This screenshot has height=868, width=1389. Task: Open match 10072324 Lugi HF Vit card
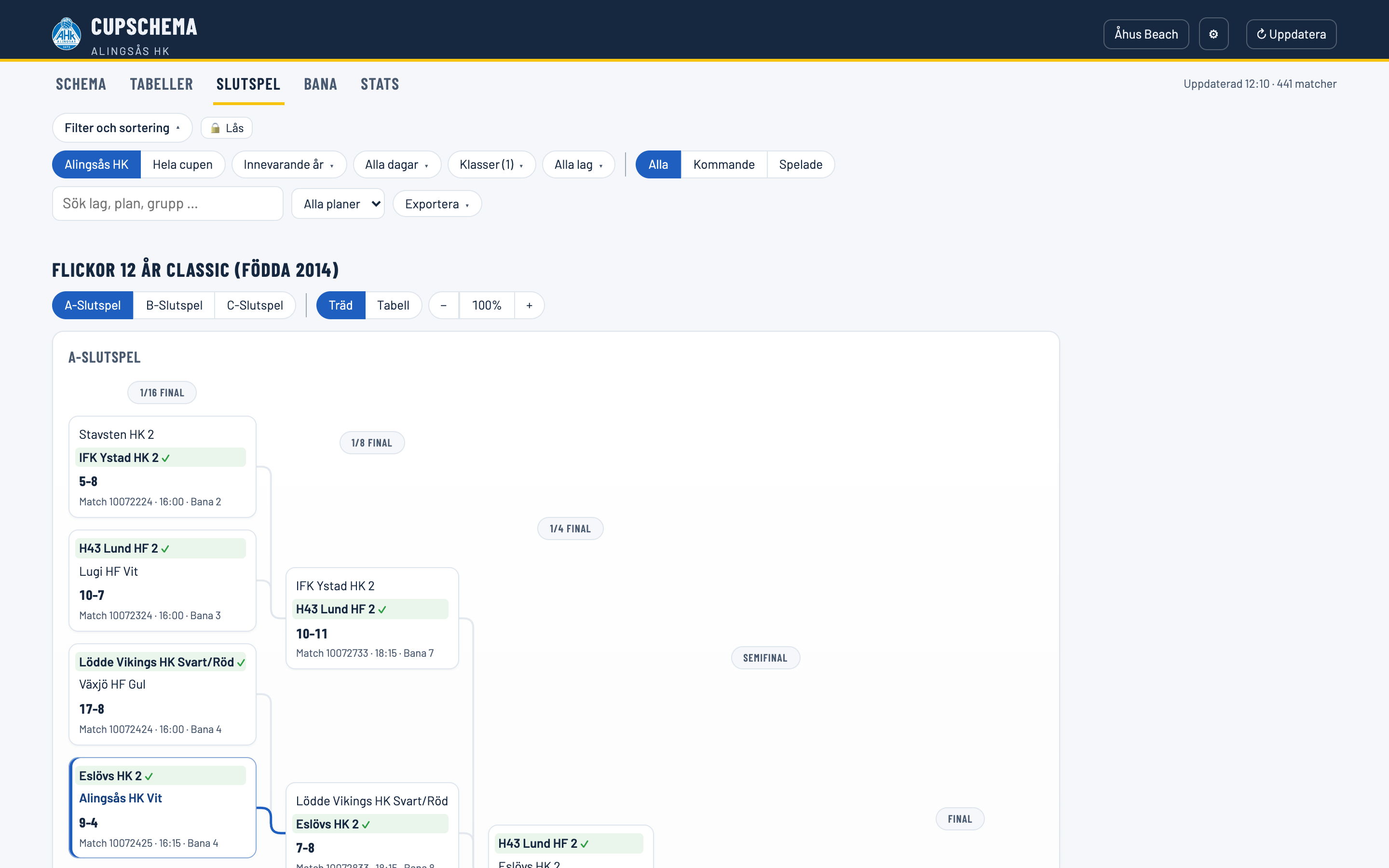pyautogui.click(x=163, y=581)
